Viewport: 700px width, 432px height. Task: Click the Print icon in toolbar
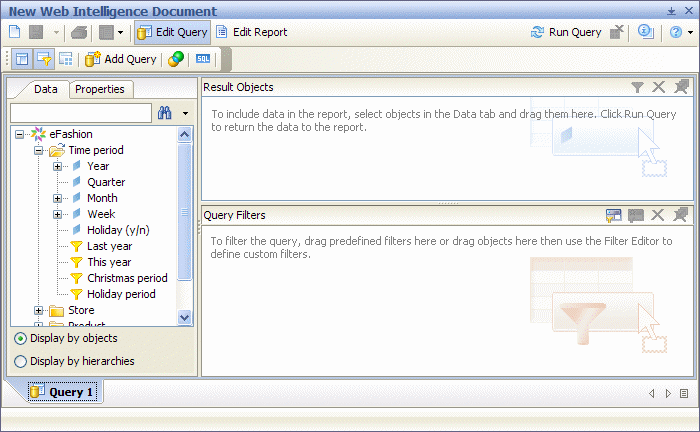pos(79,32)
